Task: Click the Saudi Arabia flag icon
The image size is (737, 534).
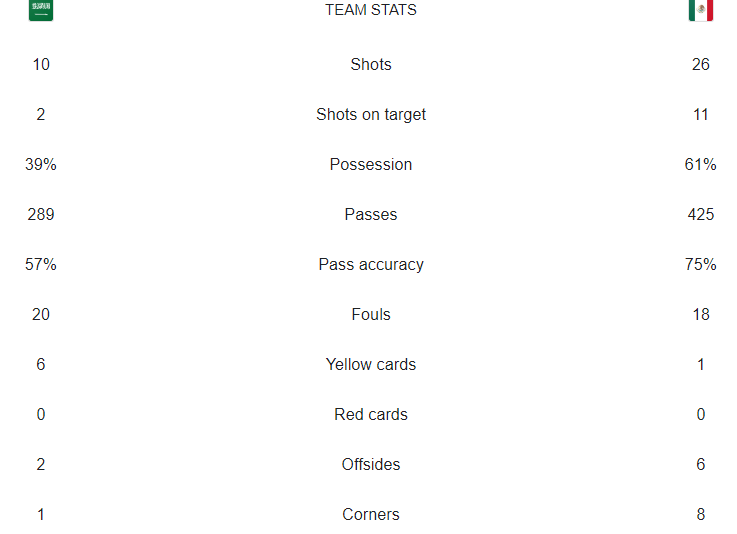Action: (x=41, y=10)
